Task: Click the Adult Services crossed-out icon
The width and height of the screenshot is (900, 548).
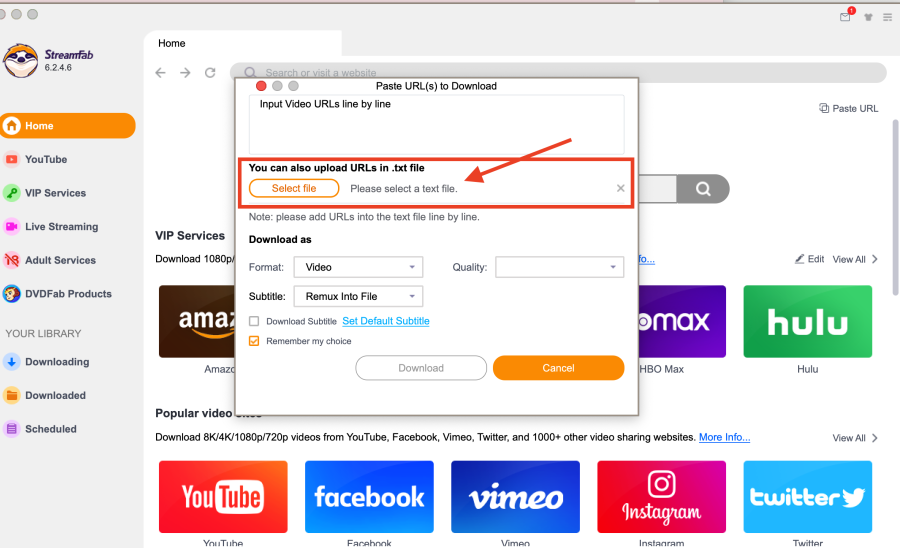Action: pyautogui.click(x=11, y=261)
